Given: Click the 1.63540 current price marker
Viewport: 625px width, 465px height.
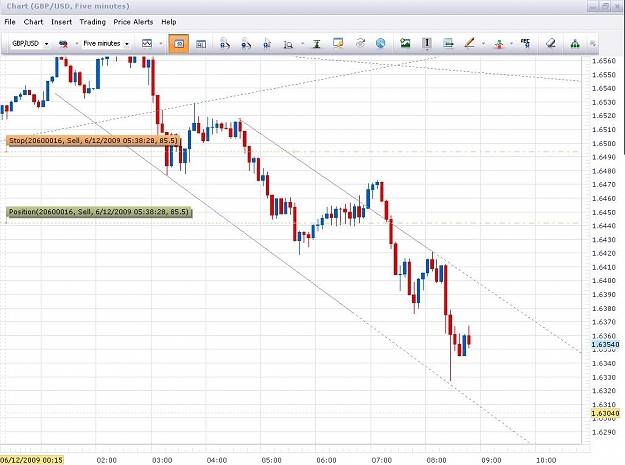Looking at the screenshot, I should tap(605, 345).
